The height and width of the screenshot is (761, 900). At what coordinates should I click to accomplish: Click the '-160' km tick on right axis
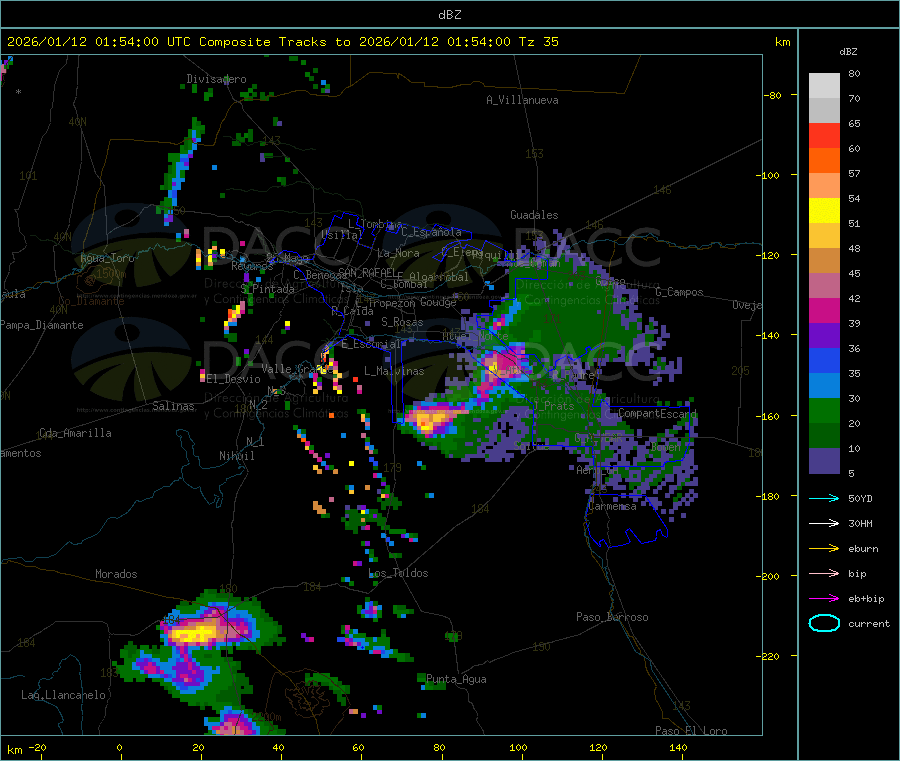[x=770, y=416]
